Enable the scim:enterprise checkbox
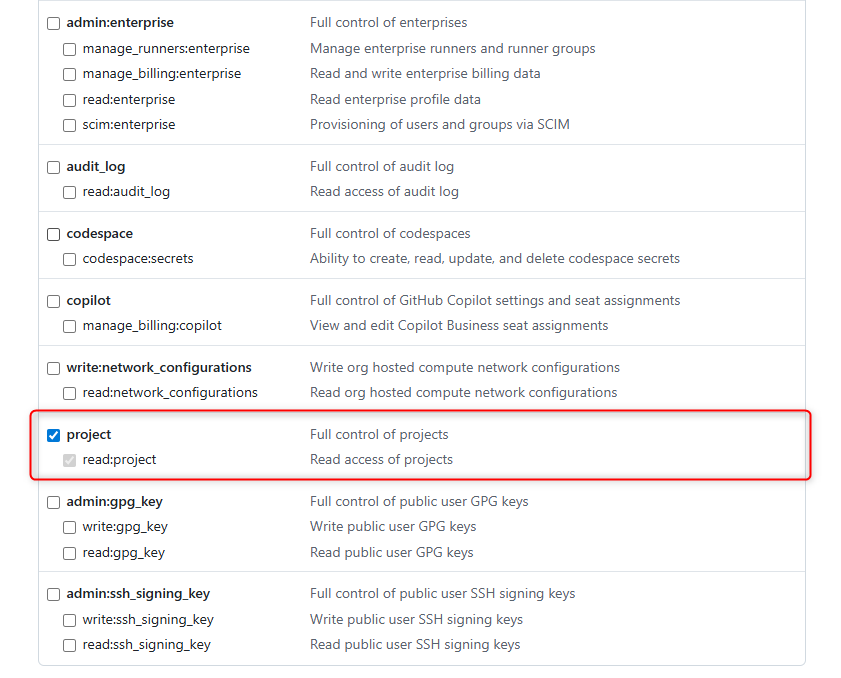841x678 pixels. pyautogui.click(x=70, y=125)
